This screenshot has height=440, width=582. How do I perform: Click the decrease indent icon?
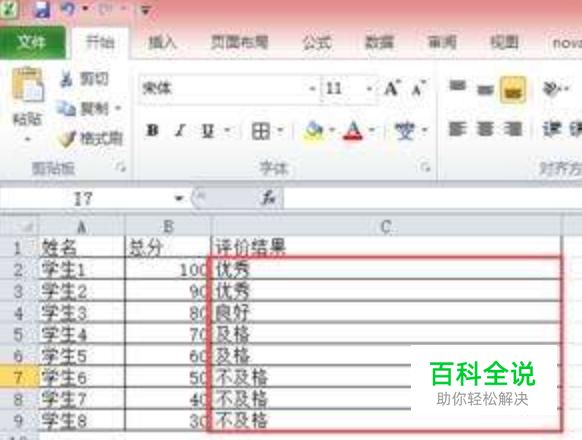[552, 129]
